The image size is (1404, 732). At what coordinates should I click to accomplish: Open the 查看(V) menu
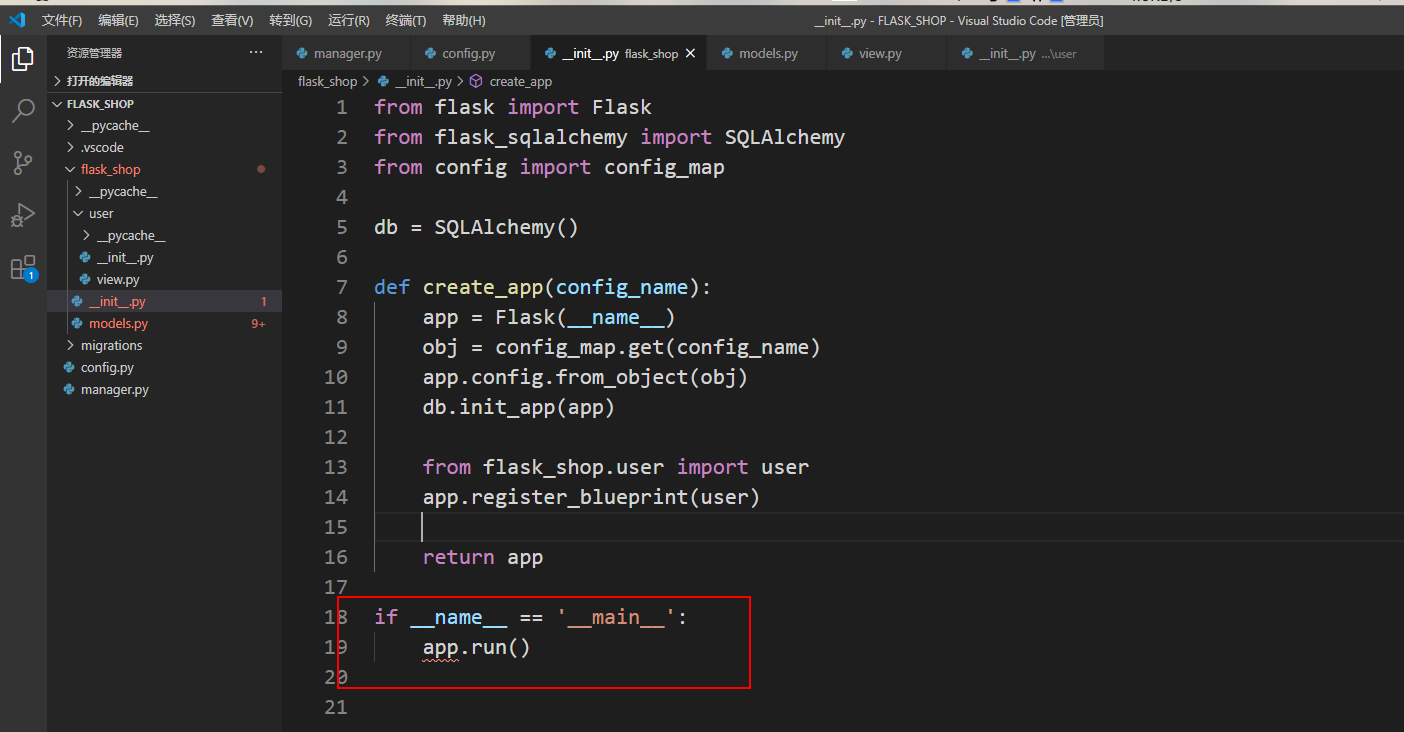(x=232, y=20)
